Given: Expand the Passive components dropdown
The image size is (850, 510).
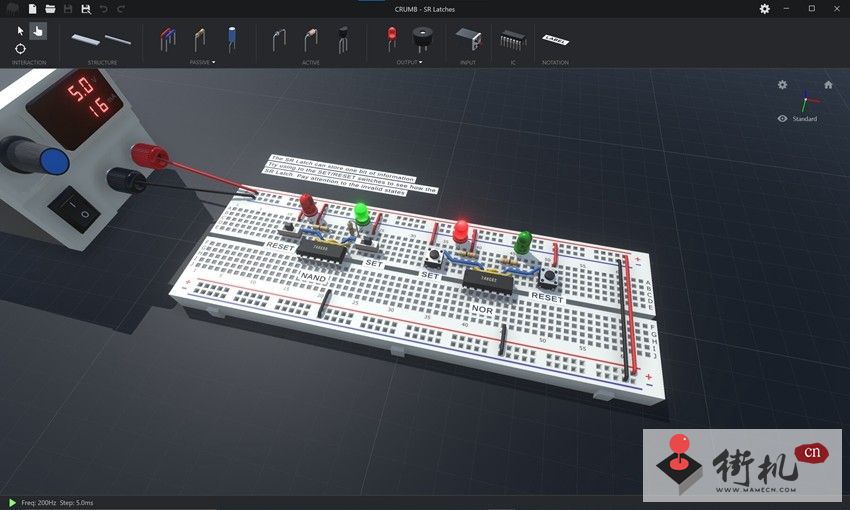Looking at the screenshot, I should [x=202, y=62].
